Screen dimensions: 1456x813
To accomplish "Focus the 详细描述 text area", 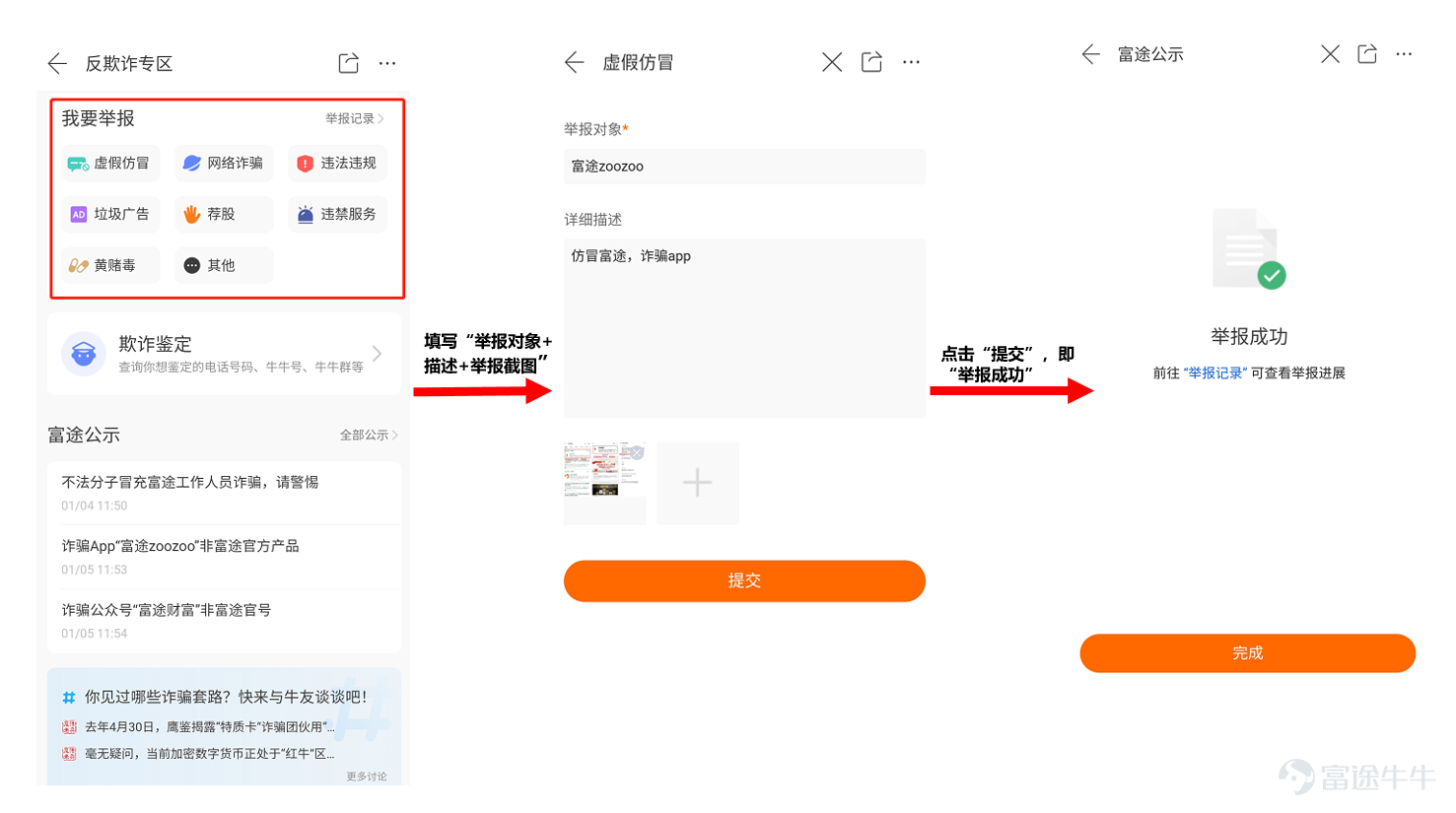I will [x=744, y=328].
